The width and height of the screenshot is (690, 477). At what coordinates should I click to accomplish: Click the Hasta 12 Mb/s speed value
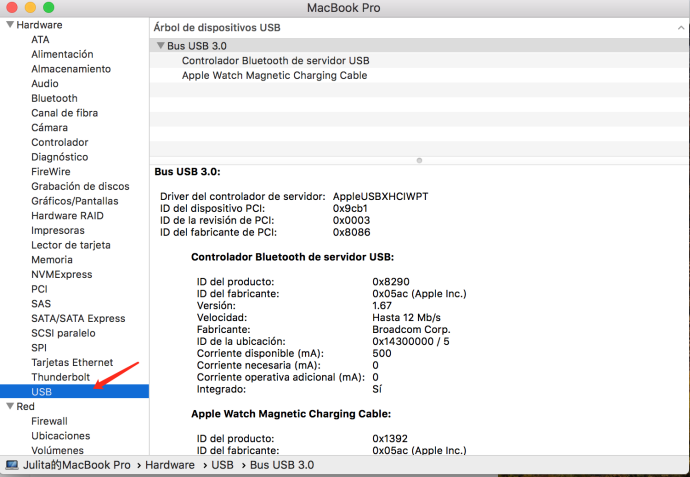click(x=406, y=317)
